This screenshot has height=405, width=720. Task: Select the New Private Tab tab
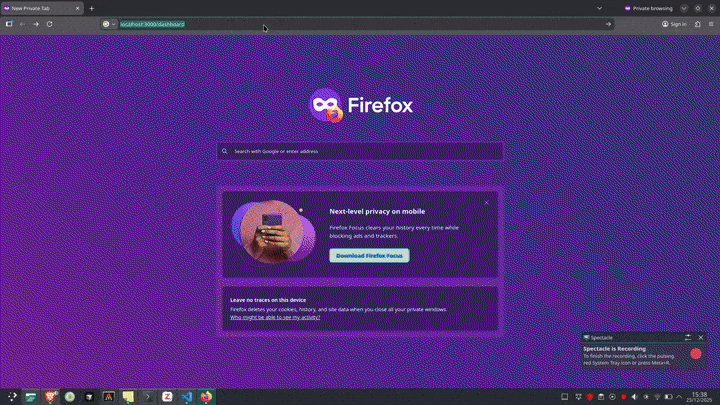point(41,8)
